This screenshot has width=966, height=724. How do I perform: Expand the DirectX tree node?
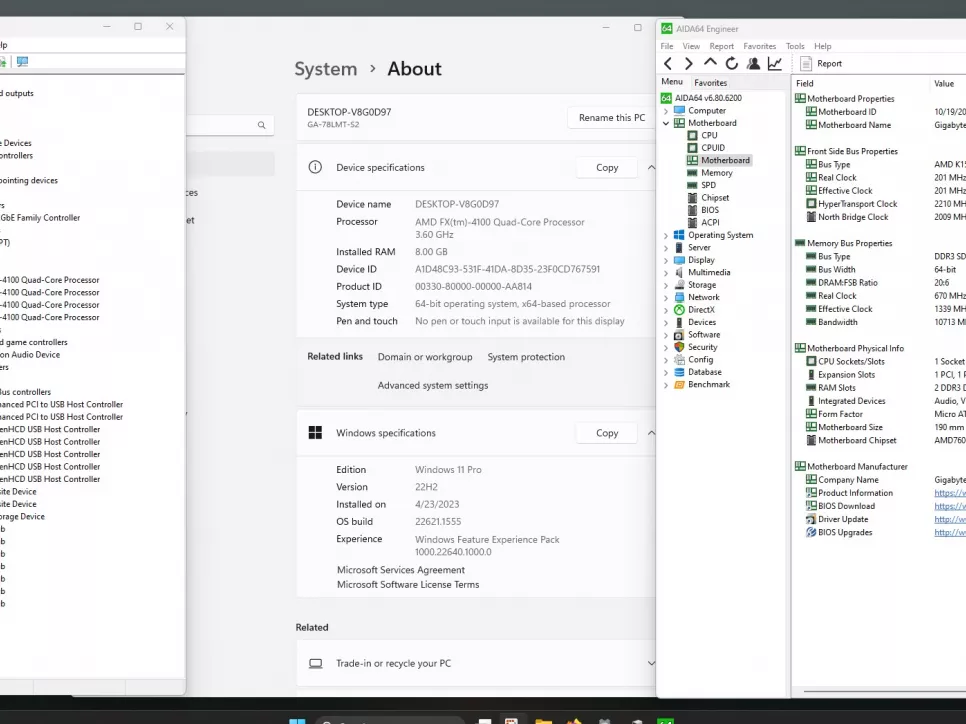pos(666,310)
